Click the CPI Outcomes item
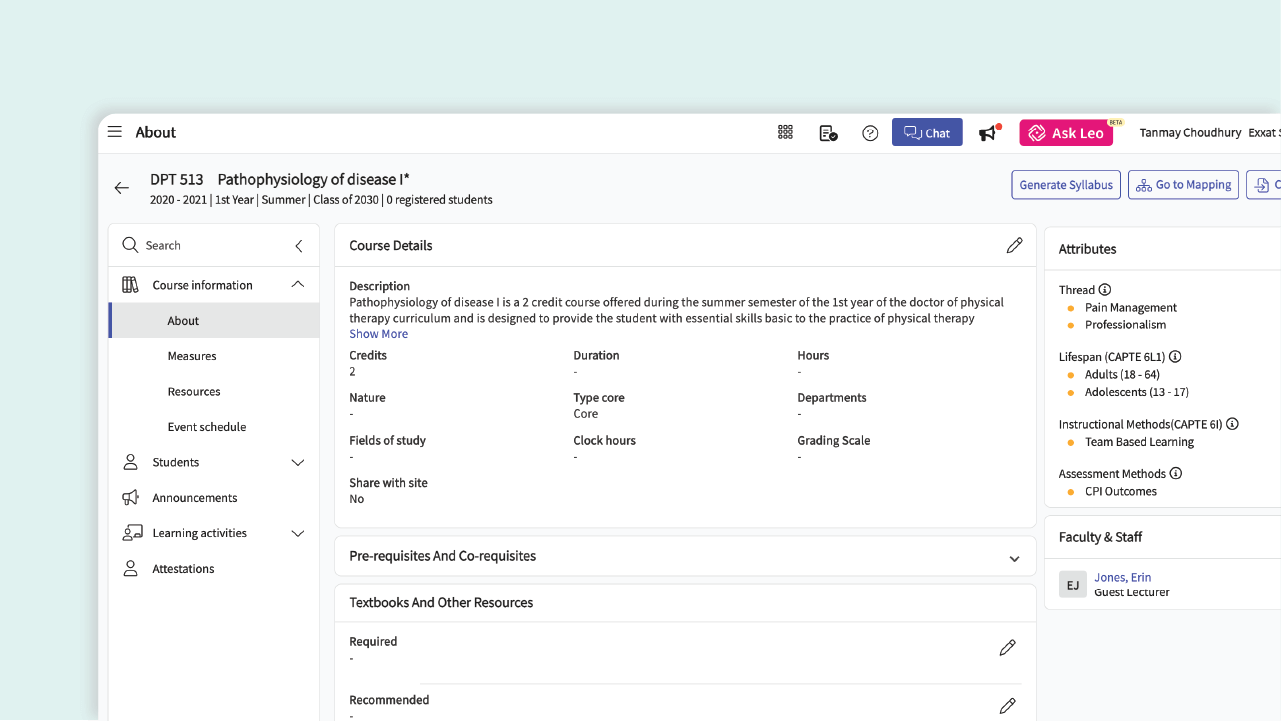The height and width of the screenshot is (721, 1281). coord(1121,492)
